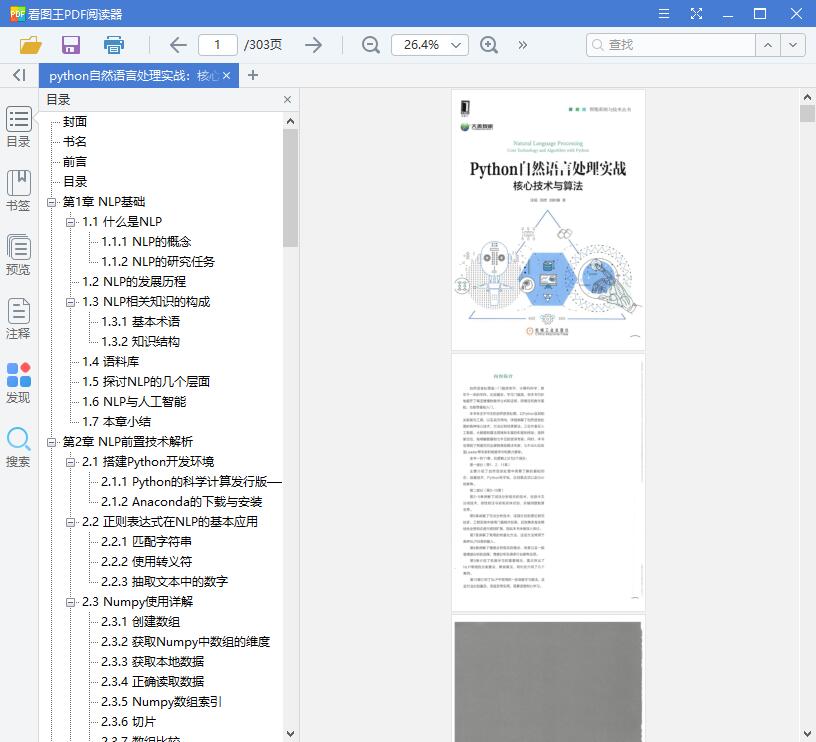Show more toolbar tools via double chevron
The width and height of the screenshot is (816, 742).
(x=522, y=45)
